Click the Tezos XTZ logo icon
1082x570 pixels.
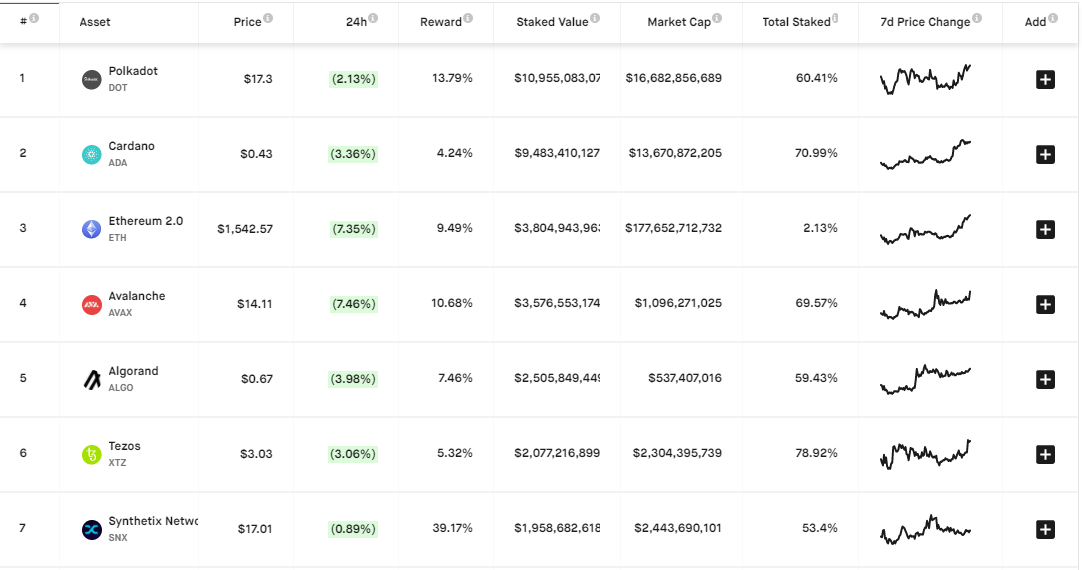[x=92, y=455]
